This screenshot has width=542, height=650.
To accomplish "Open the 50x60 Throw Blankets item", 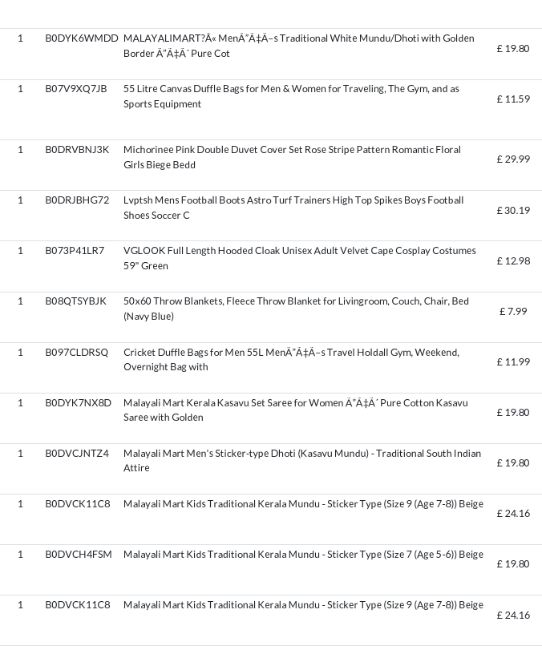I will pos(296,309).
